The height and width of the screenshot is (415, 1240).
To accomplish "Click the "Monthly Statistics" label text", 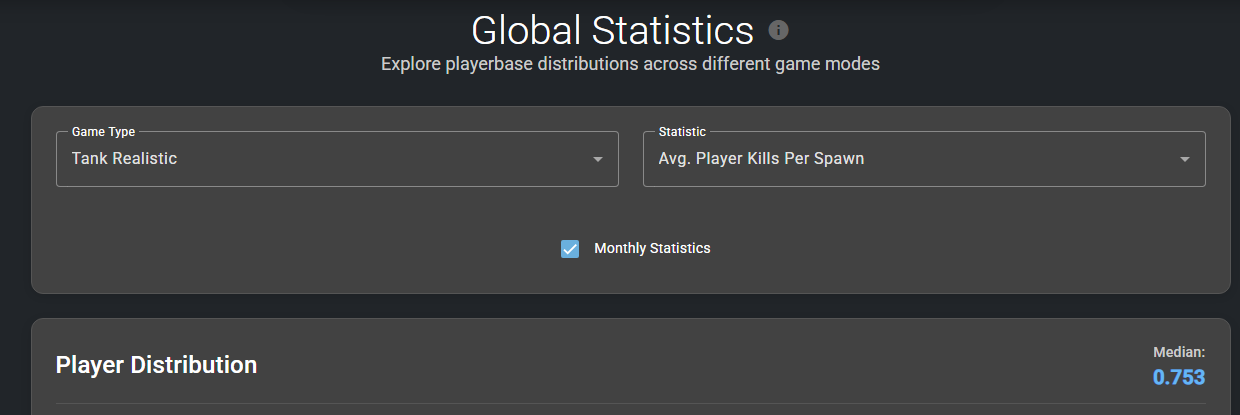I will click(652, 248).
